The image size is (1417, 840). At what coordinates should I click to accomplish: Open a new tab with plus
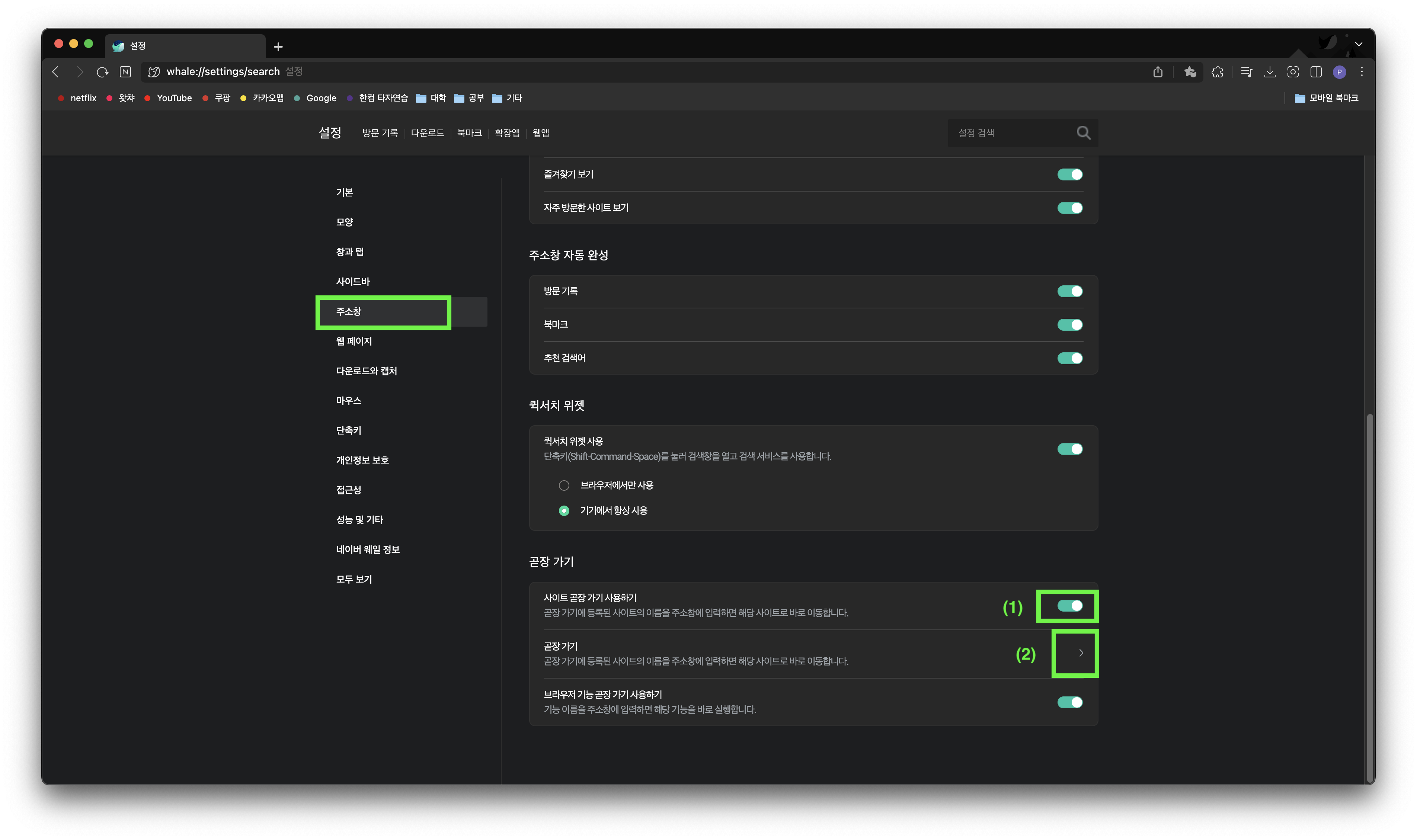point(278,47)
